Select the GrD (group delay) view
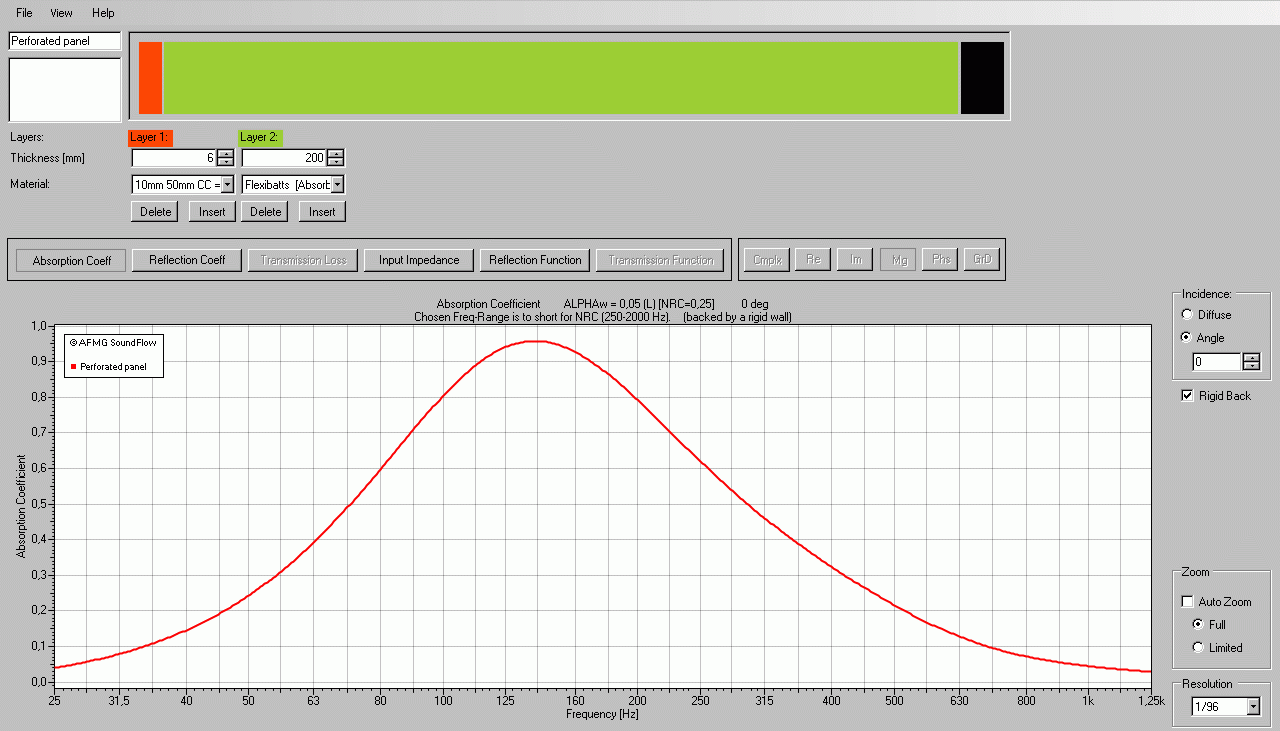The height and width of the screenshot is (731, 1280). click(x=981, y=259)
